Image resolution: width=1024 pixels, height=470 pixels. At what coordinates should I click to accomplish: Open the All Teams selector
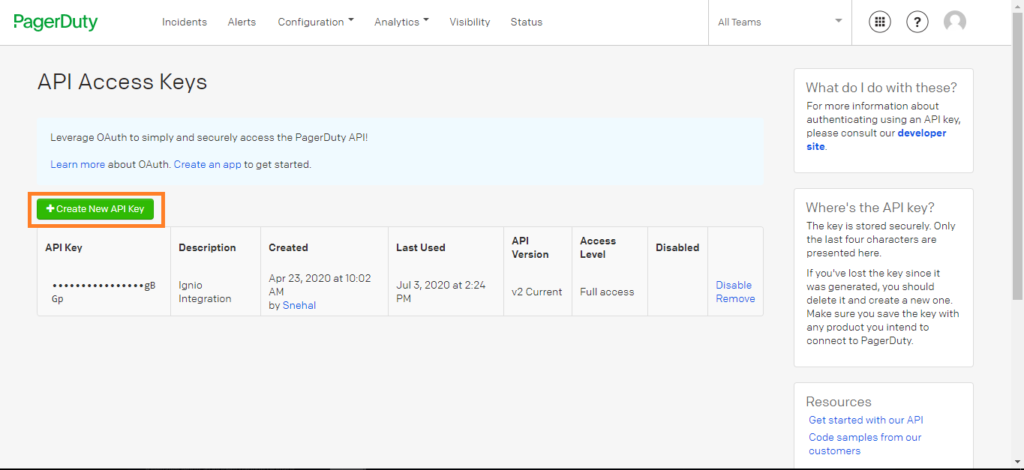779,22
